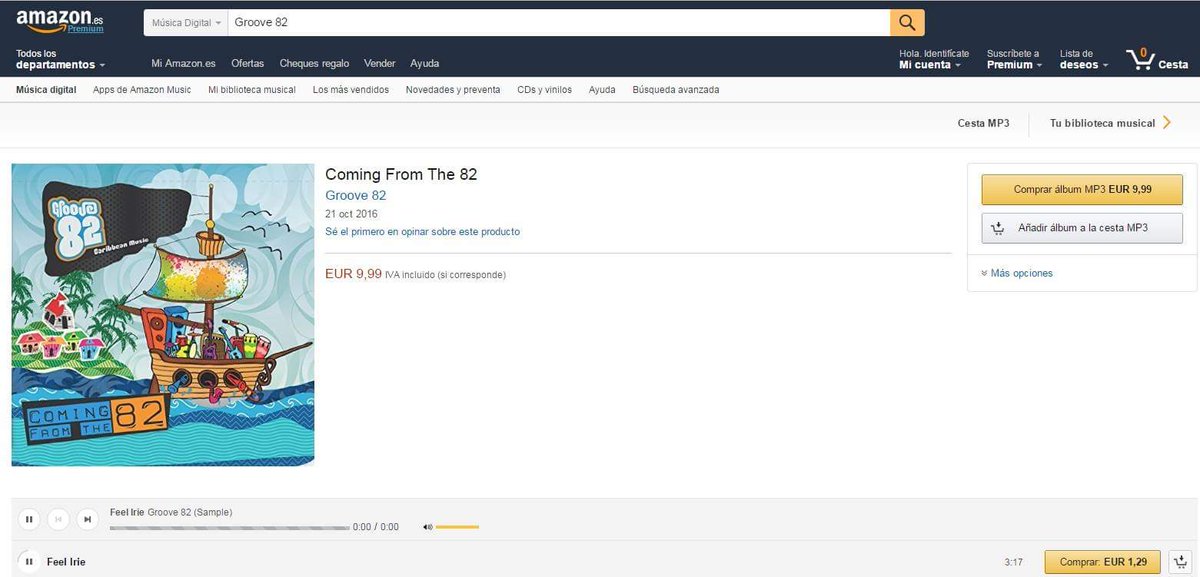Buy the MP3 album for EUR 9,99
The width and height of the screenshot is (1200, 577).
point(1082,189)
